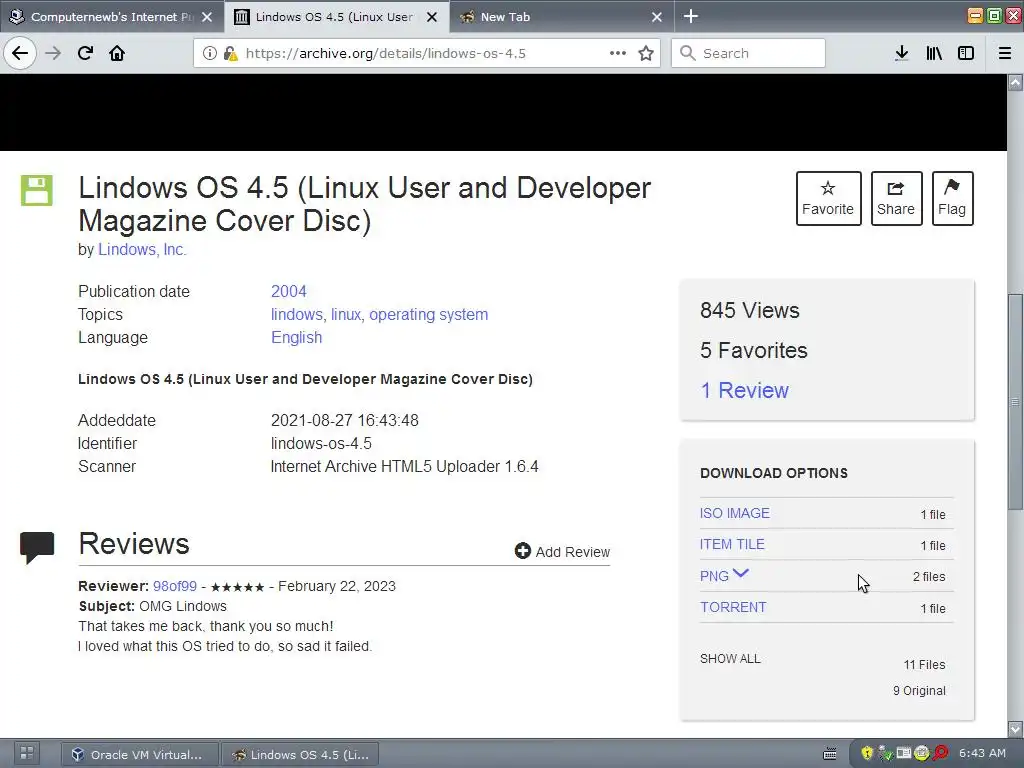Click the yellow-green round tray icon
1024x768 pixels.
click(x=921, y=753)
